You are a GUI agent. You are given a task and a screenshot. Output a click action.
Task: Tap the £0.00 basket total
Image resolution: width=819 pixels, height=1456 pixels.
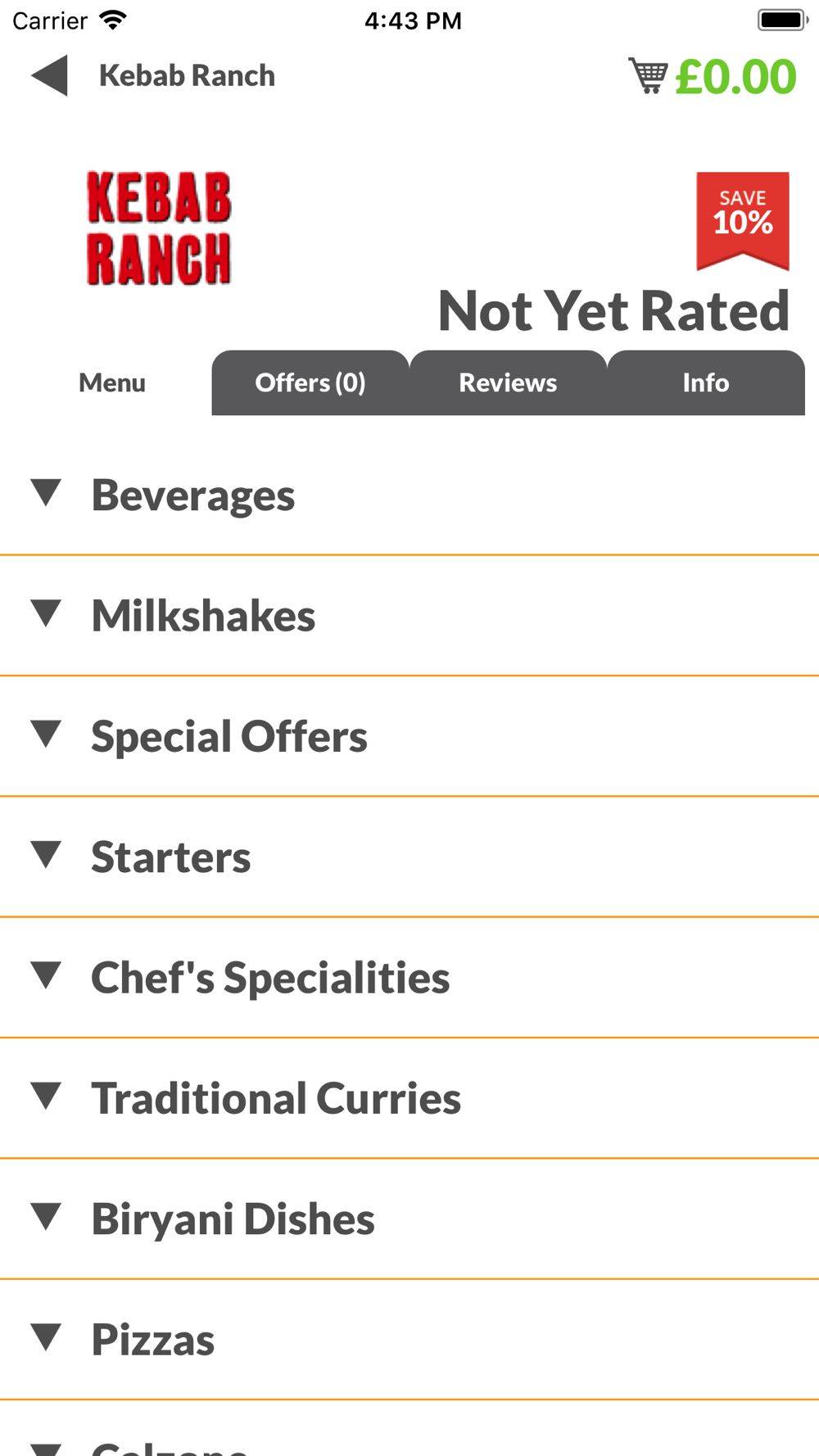(735, 76)
